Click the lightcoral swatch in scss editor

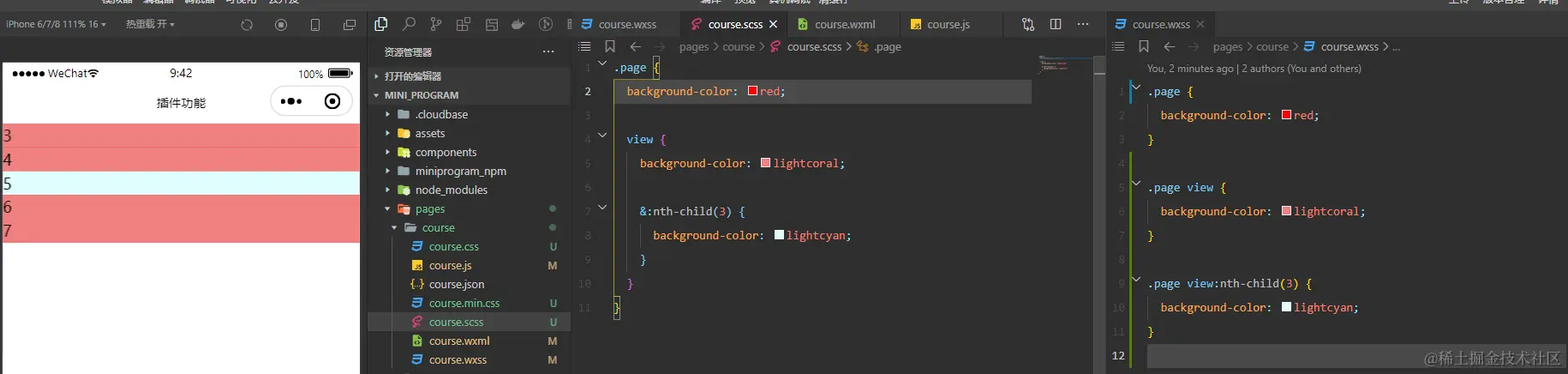pos(765,163)
